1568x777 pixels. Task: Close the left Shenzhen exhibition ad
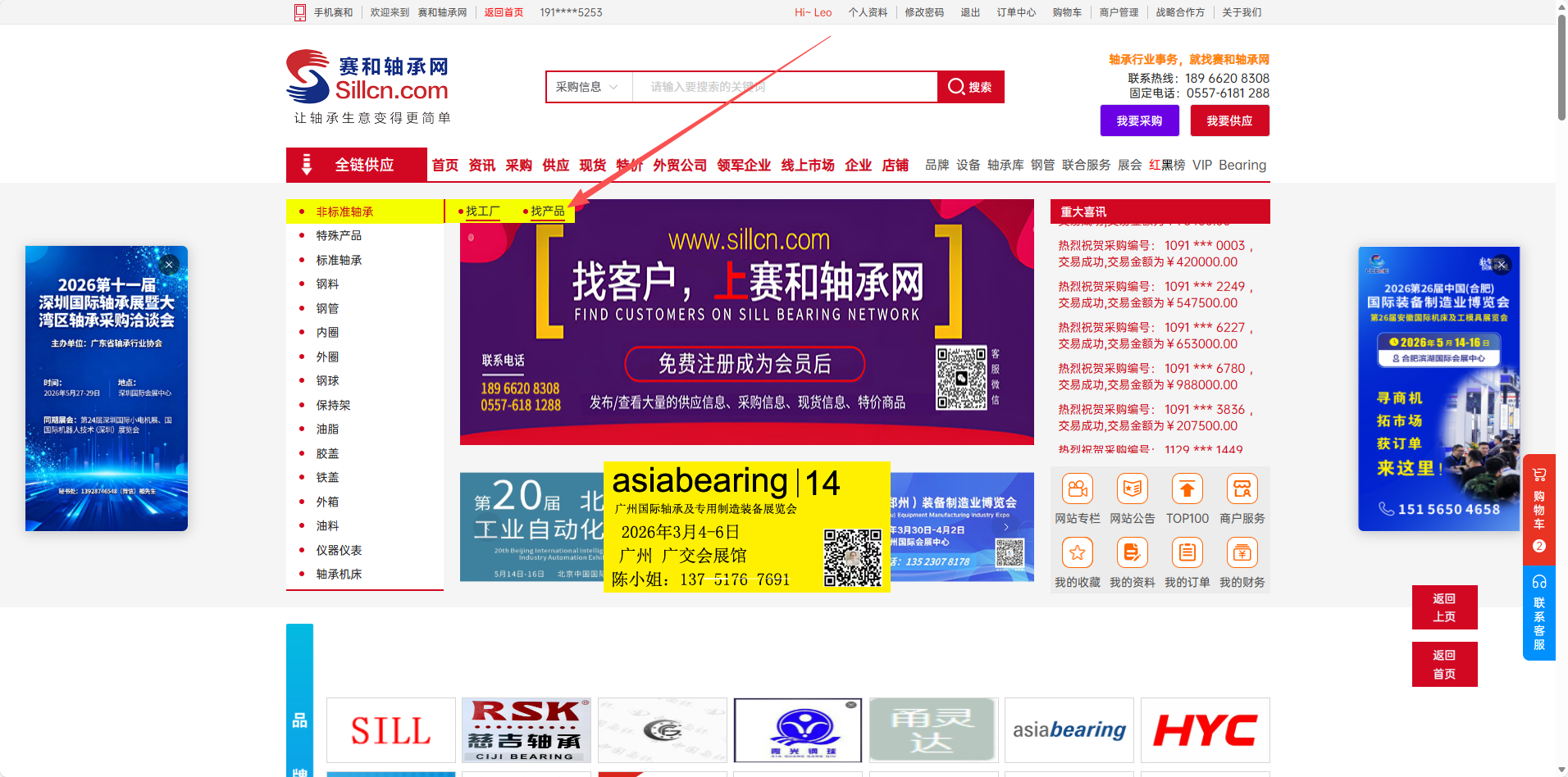(x=169, y=265)
